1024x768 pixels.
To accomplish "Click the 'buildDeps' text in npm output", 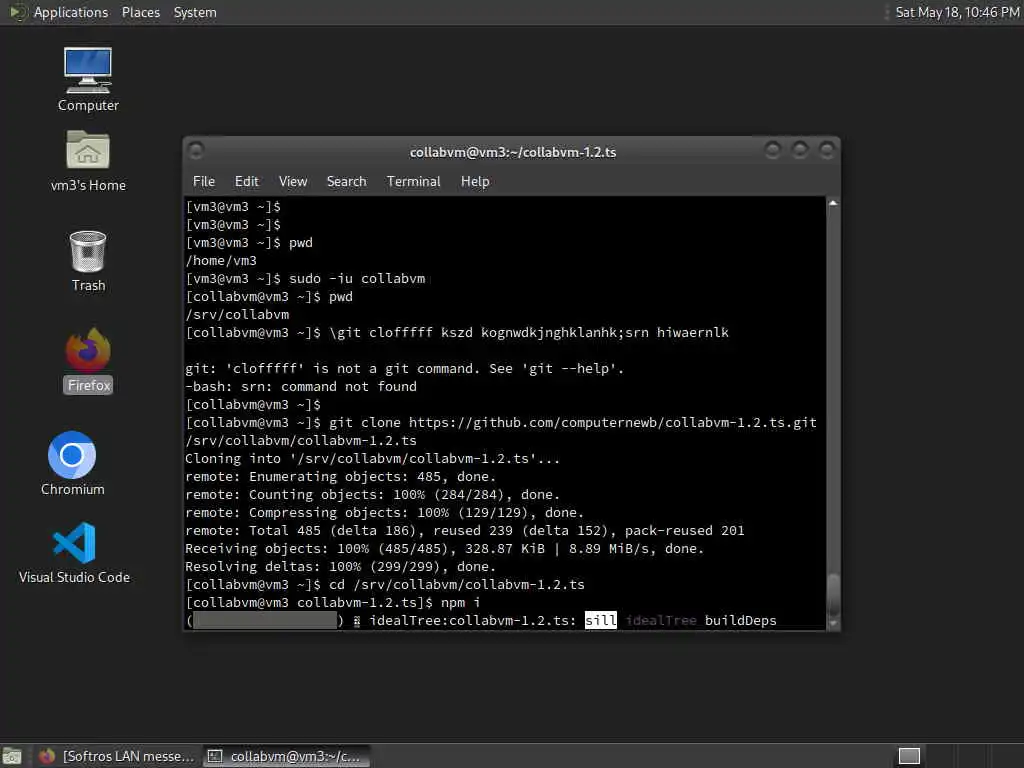I will 741,620.
